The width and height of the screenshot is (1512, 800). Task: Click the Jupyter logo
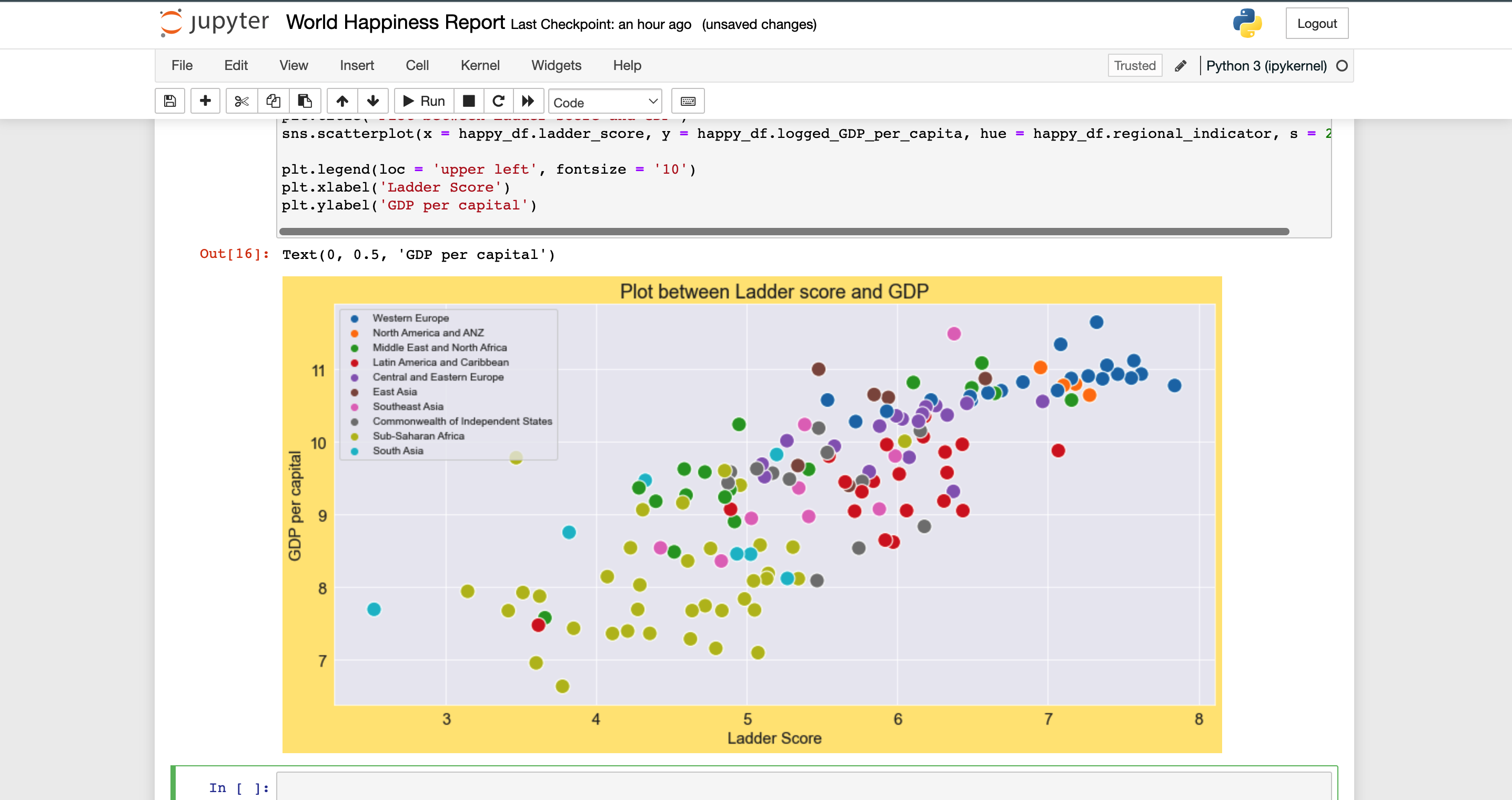click(x=214, y=24)
